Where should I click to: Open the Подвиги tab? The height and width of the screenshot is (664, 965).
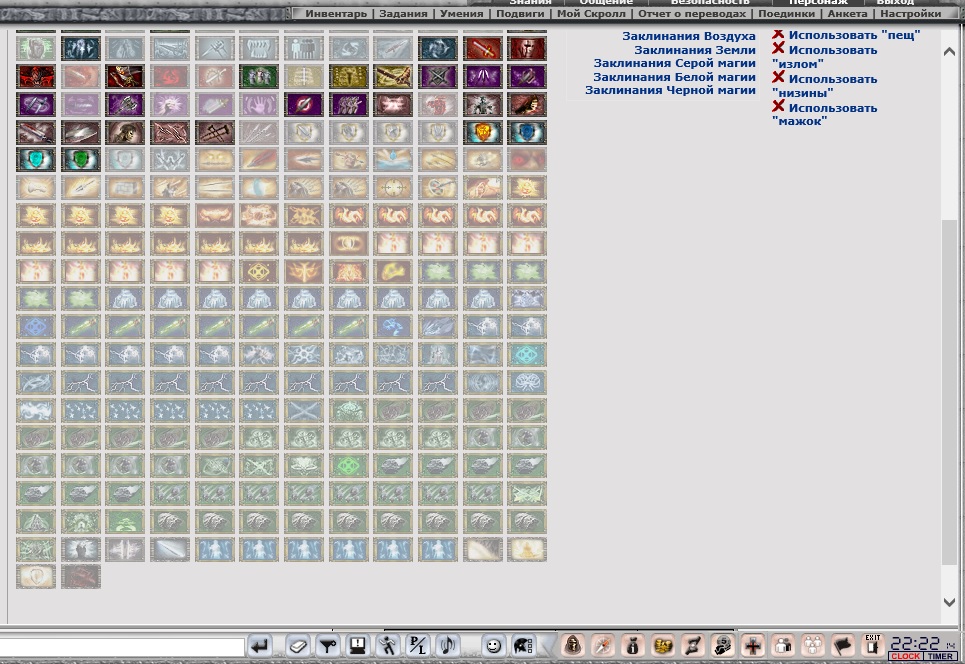(x=520, y=14)
